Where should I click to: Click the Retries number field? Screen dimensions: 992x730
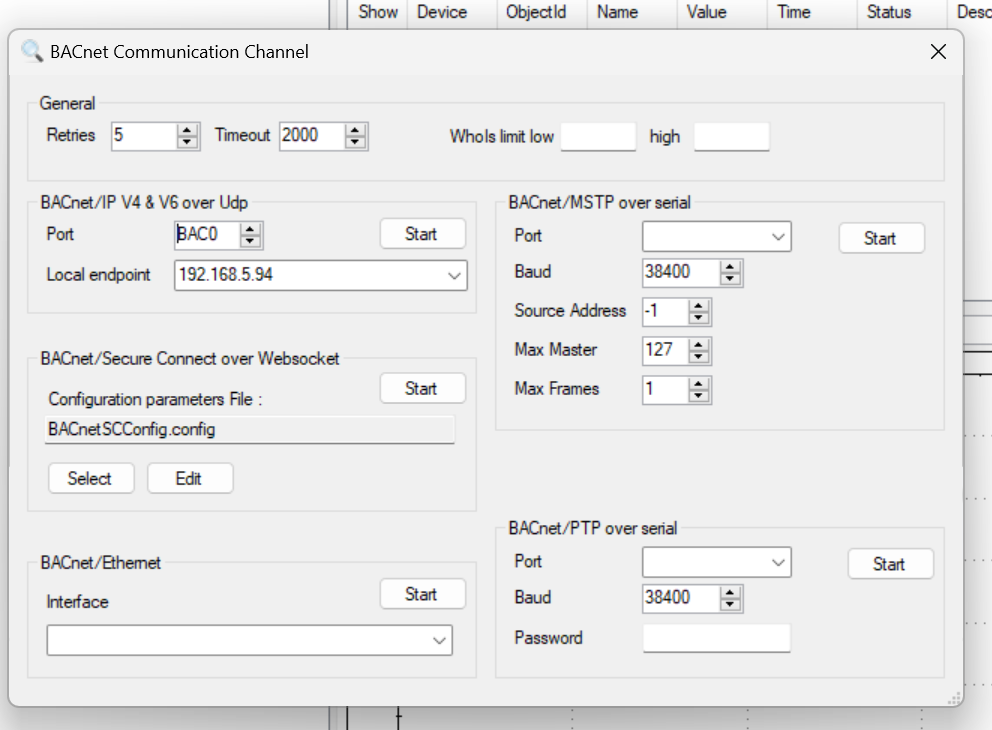pos(144,136)
